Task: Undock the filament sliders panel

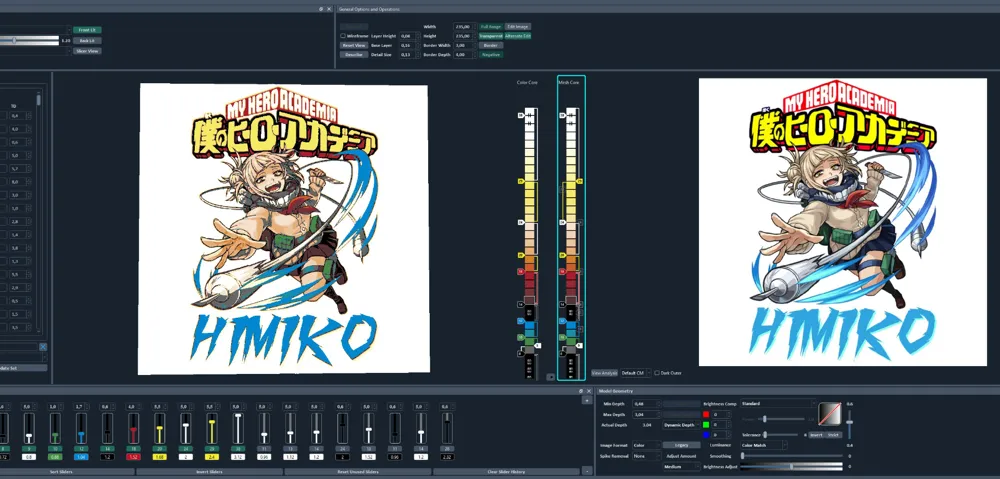Action: (581, 391)
